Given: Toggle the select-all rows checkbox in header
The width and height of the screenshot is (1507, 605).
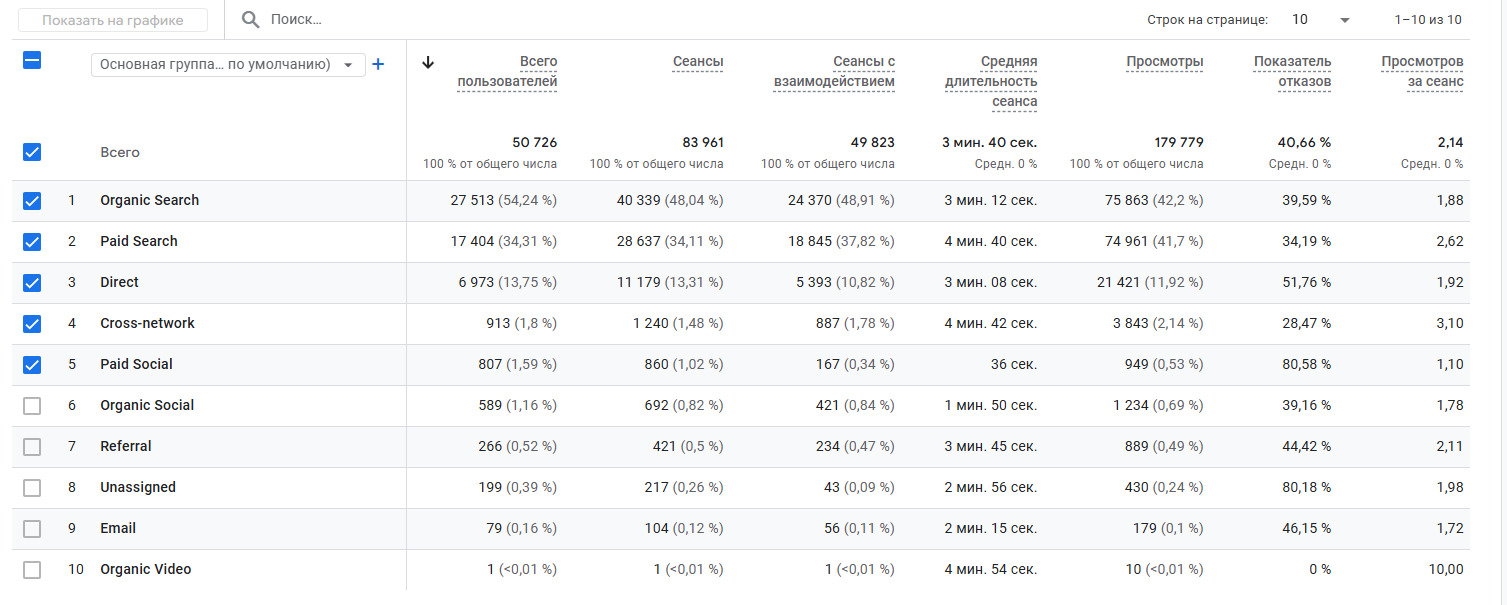Looking at the screenshot, I should click(x=32, y=60).
